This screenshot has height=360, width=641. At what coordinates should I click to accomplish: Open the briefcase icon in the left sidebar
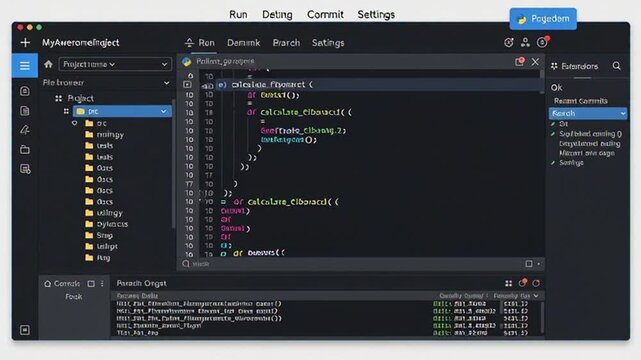tap(25, 149)
